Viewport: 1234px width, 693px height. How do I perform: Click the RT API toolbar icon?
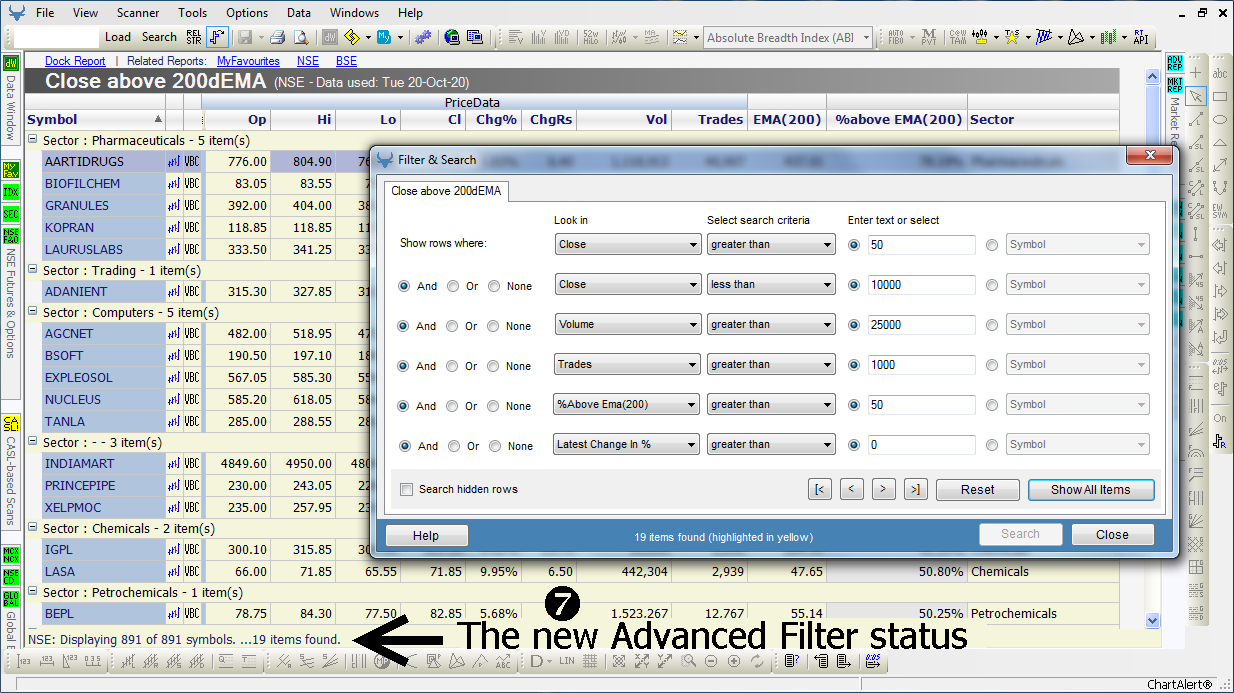click(1140, 37)
